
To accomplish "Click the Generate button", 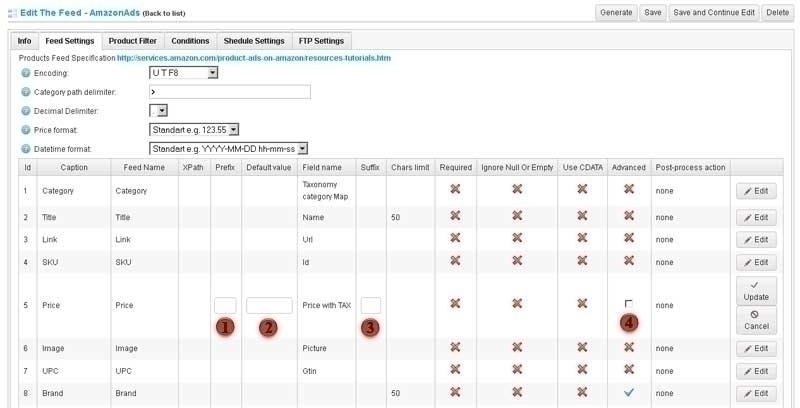I will click(616, 13).
